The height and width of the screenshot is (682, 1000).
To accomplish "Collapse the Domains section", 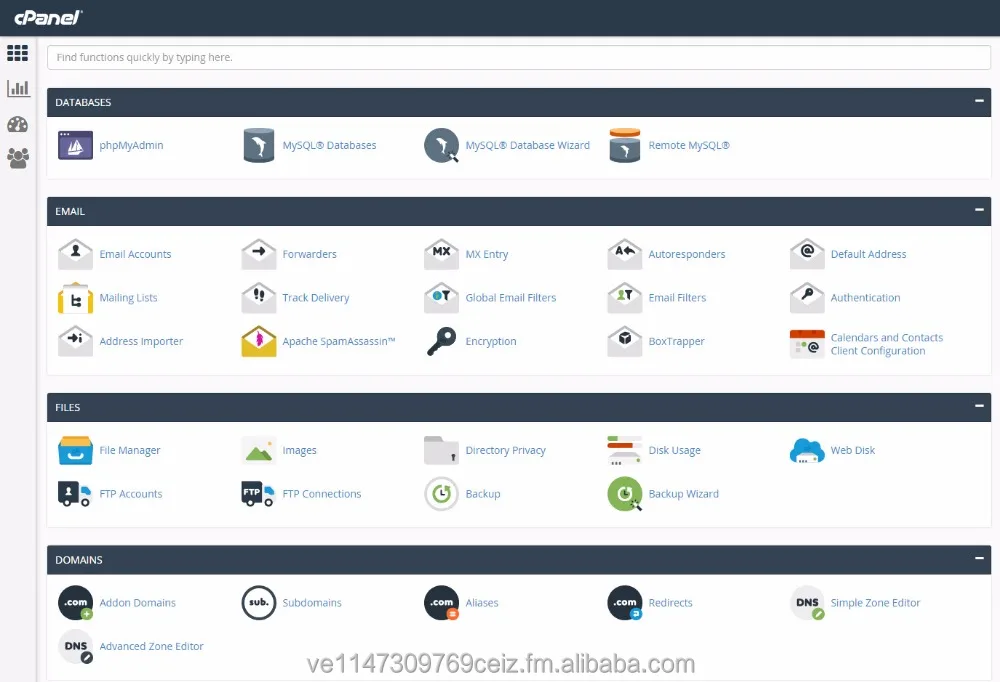I will coord(979,558).
